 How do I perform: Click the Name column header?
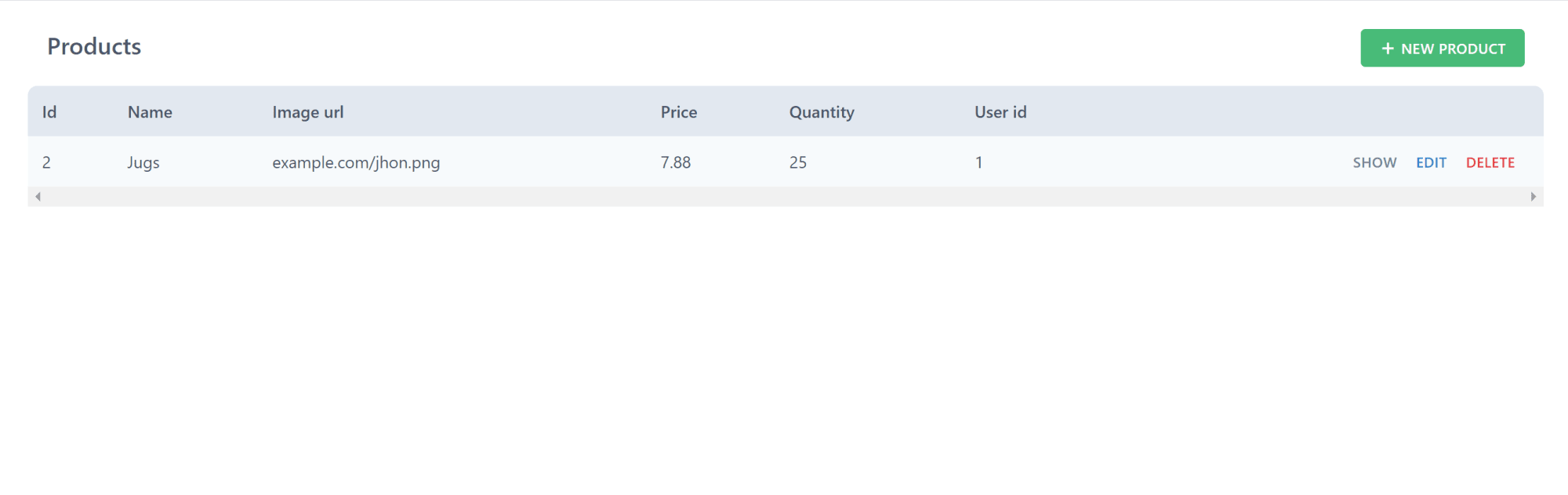coord(150,112)
